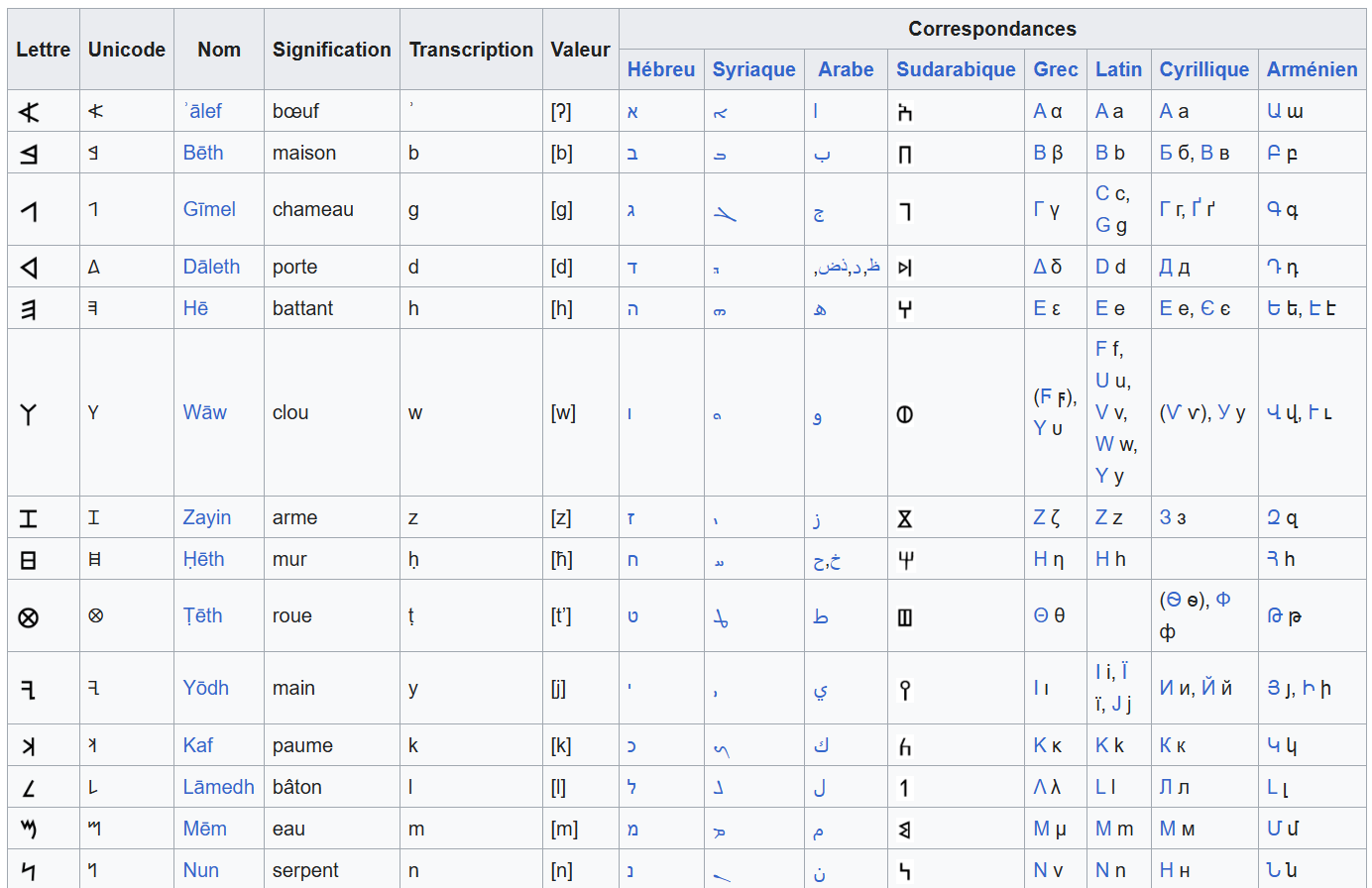Image resolution: width=1372 pixels, height=888 pixels.
Task: Follow the Dāleth name link
Action: click(x=211, y=267)
